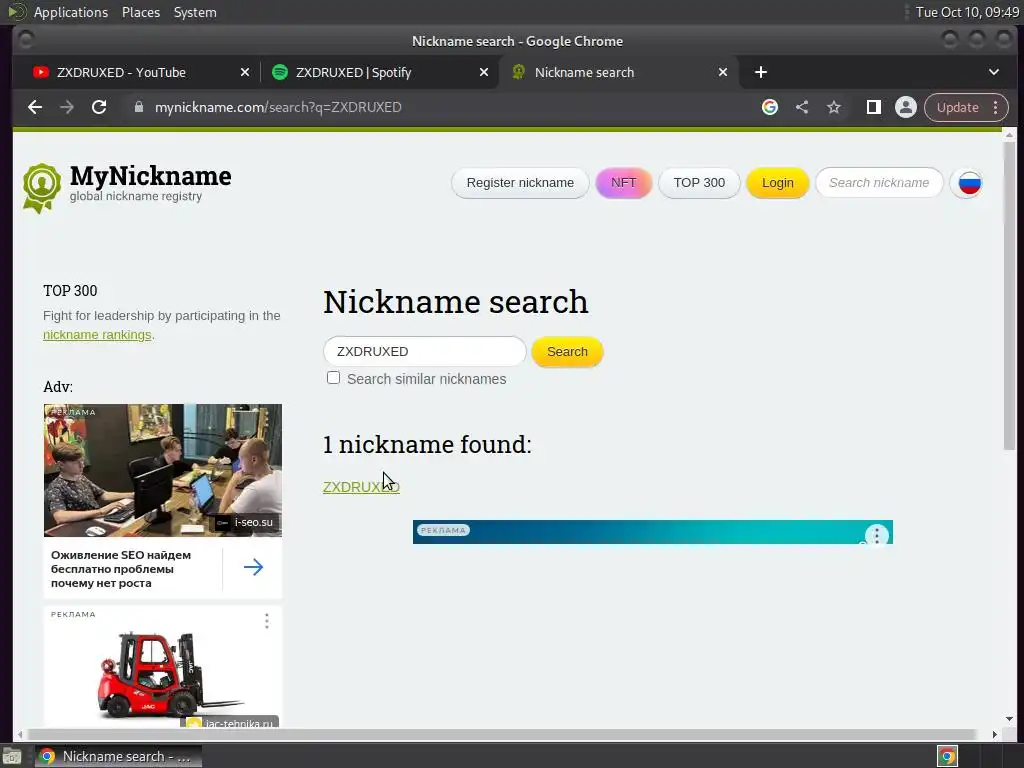Image resolution: width=1024 pixels, height=768 pixels.
Task: Follow the nickname rankings link
Action: coord(97,334)
